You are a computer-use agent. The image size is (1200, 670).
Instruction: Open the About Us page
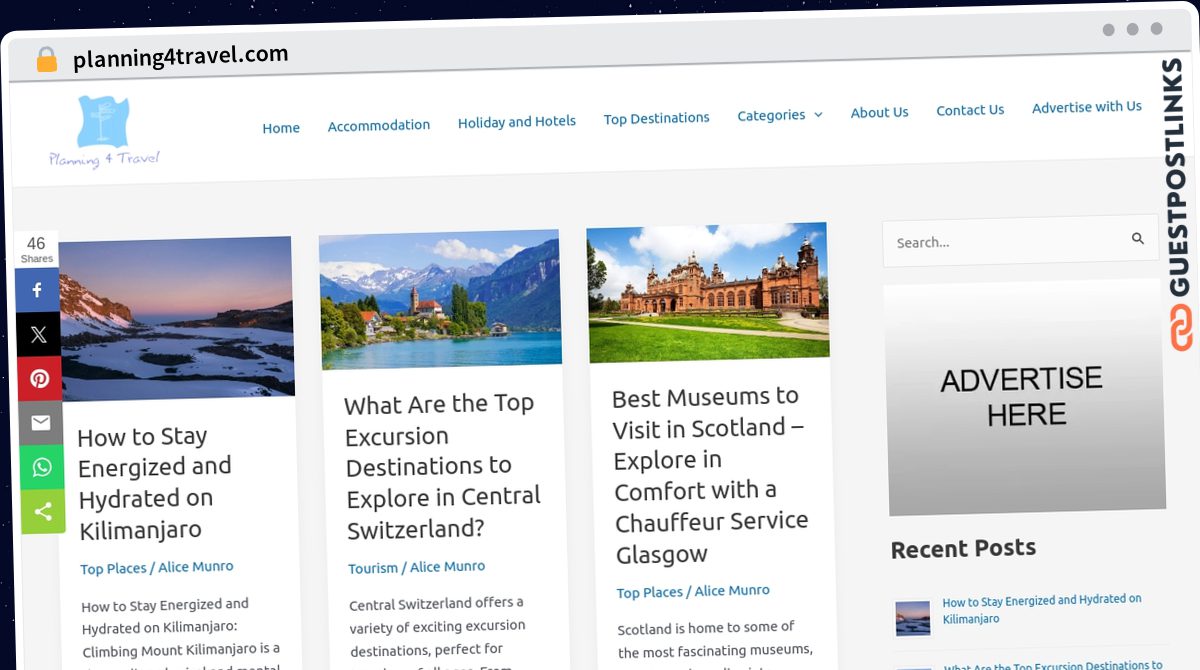click(880, 112)
